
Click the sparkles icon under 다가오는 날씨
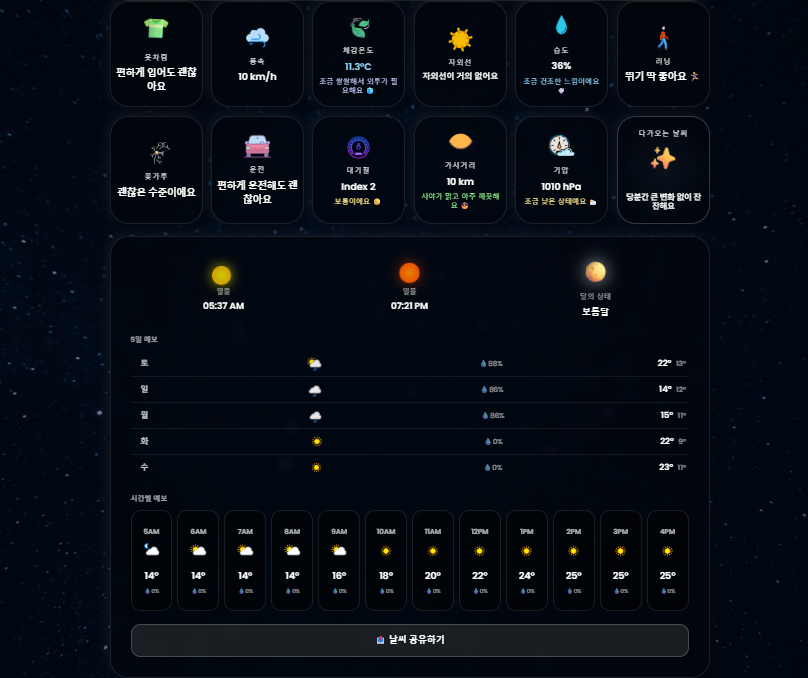point(663,158)
